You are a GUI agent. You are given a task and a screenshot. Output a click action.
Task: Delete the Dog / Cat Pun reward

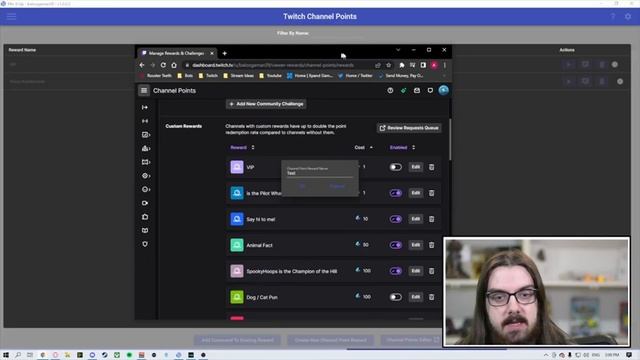(x=431, y=297)
